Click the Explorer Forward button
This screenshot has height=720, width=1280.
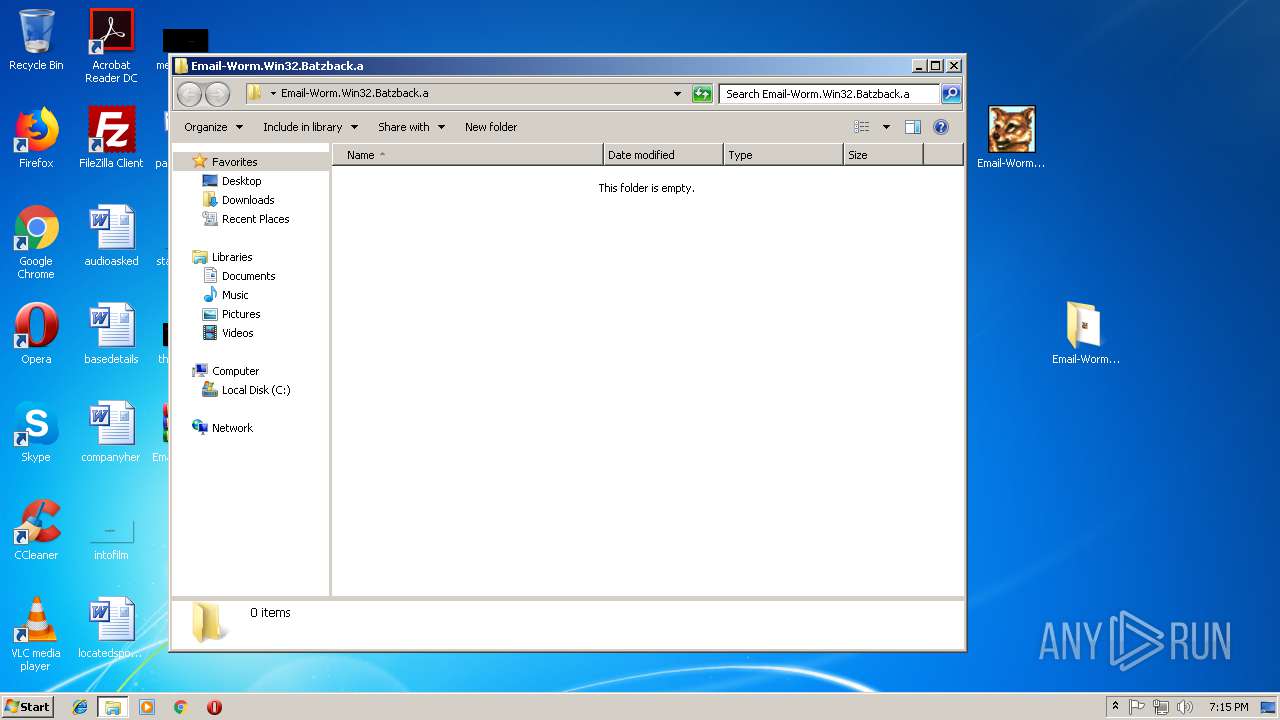coord(217,94)
